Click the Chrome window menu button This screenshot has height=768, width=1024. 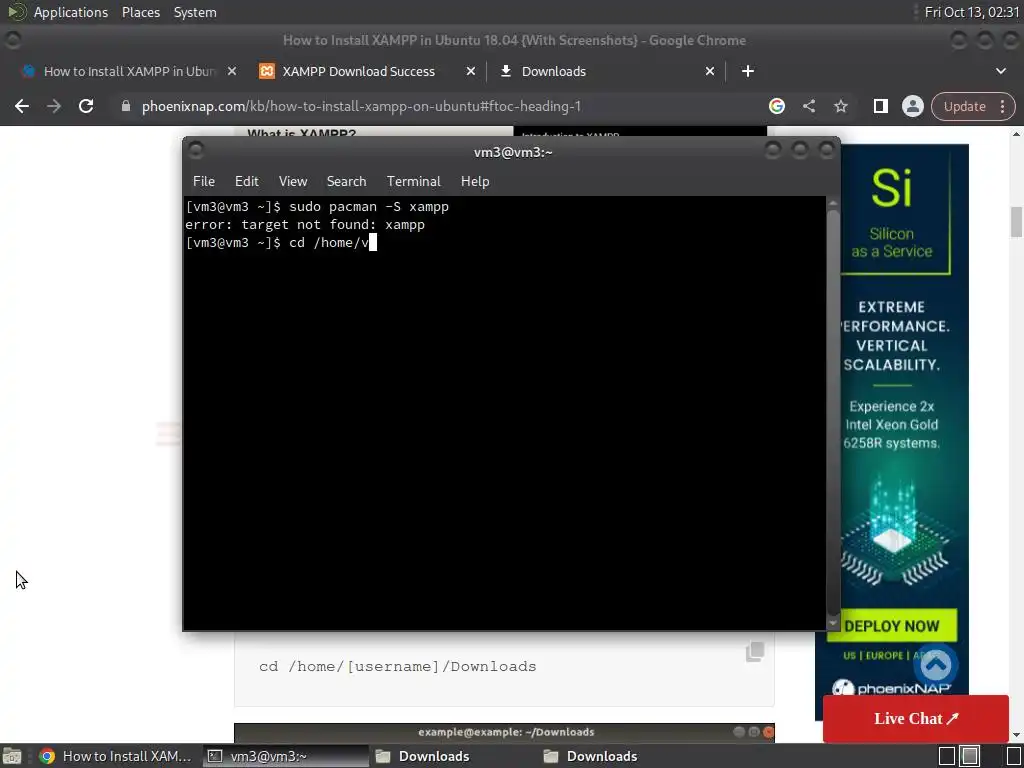click(x=12, y=40)
